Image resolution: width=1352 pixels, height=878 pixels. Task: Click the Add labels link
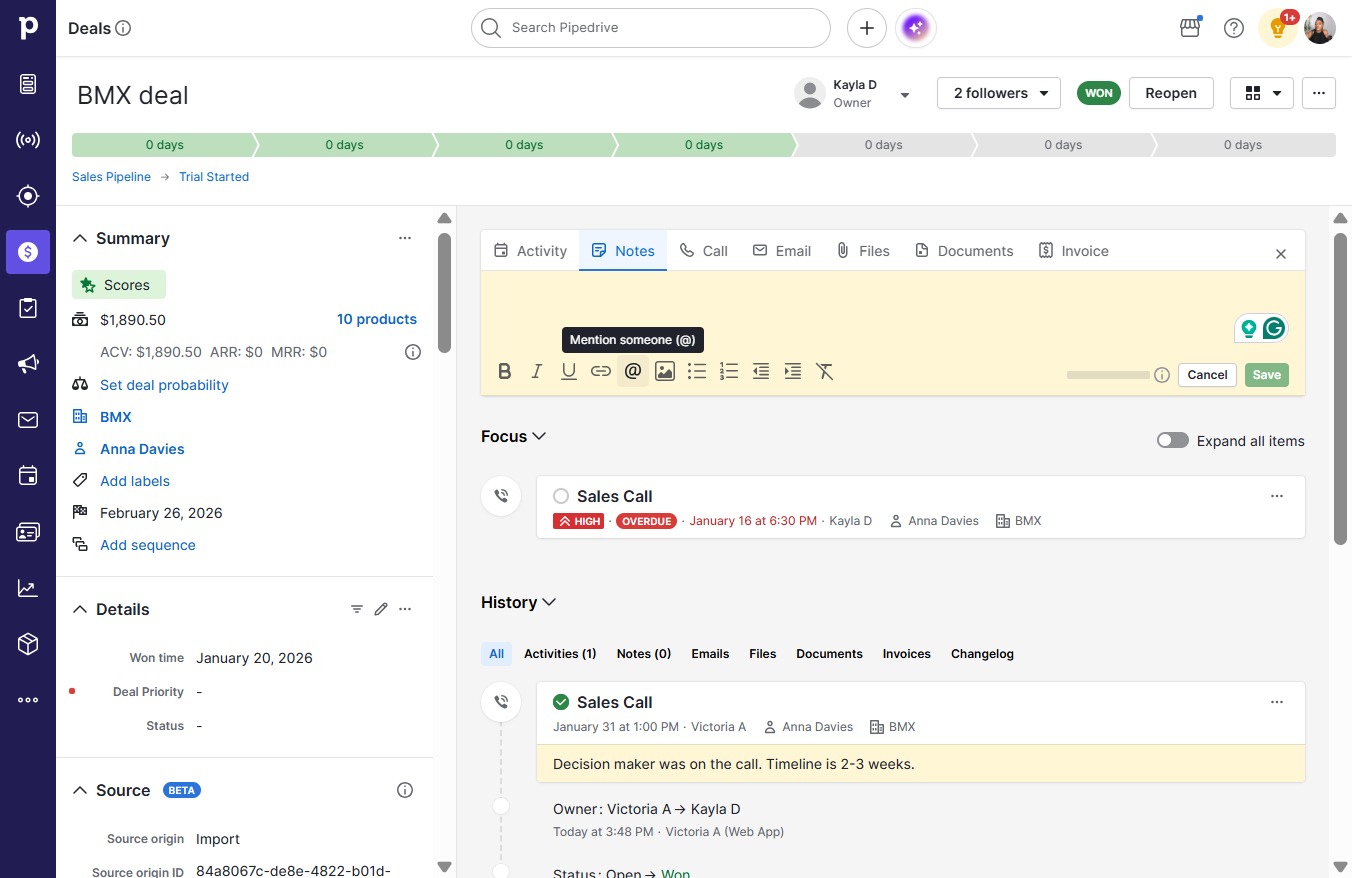click(135, 481)
